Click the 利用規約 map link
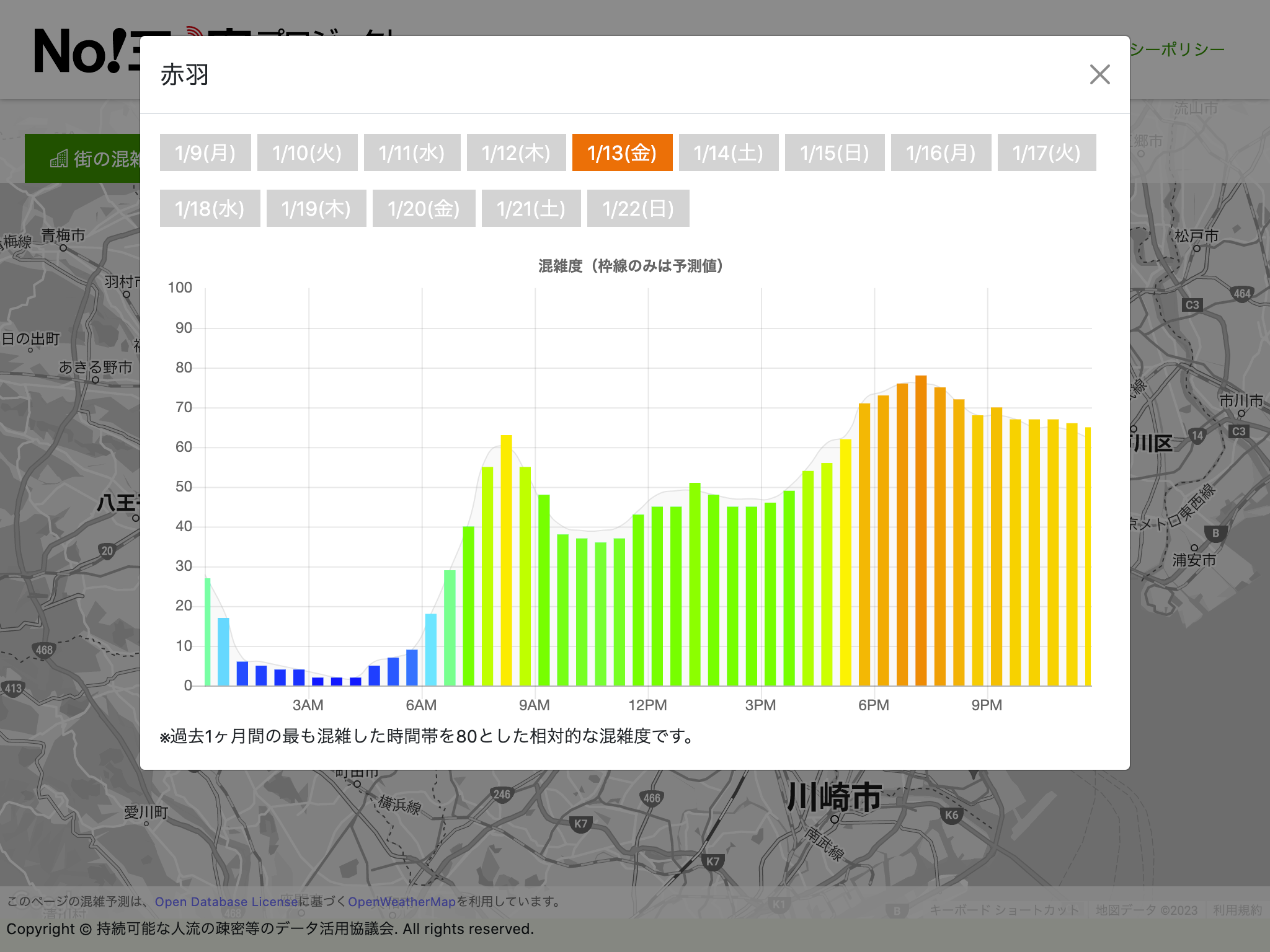 point(1238,910)
